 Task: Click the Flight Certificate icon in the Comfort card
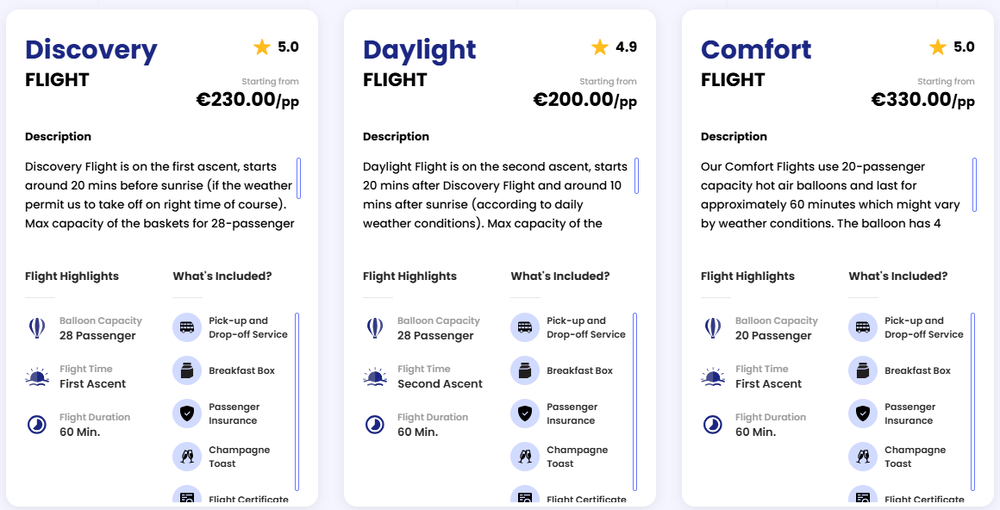point(863,497)
